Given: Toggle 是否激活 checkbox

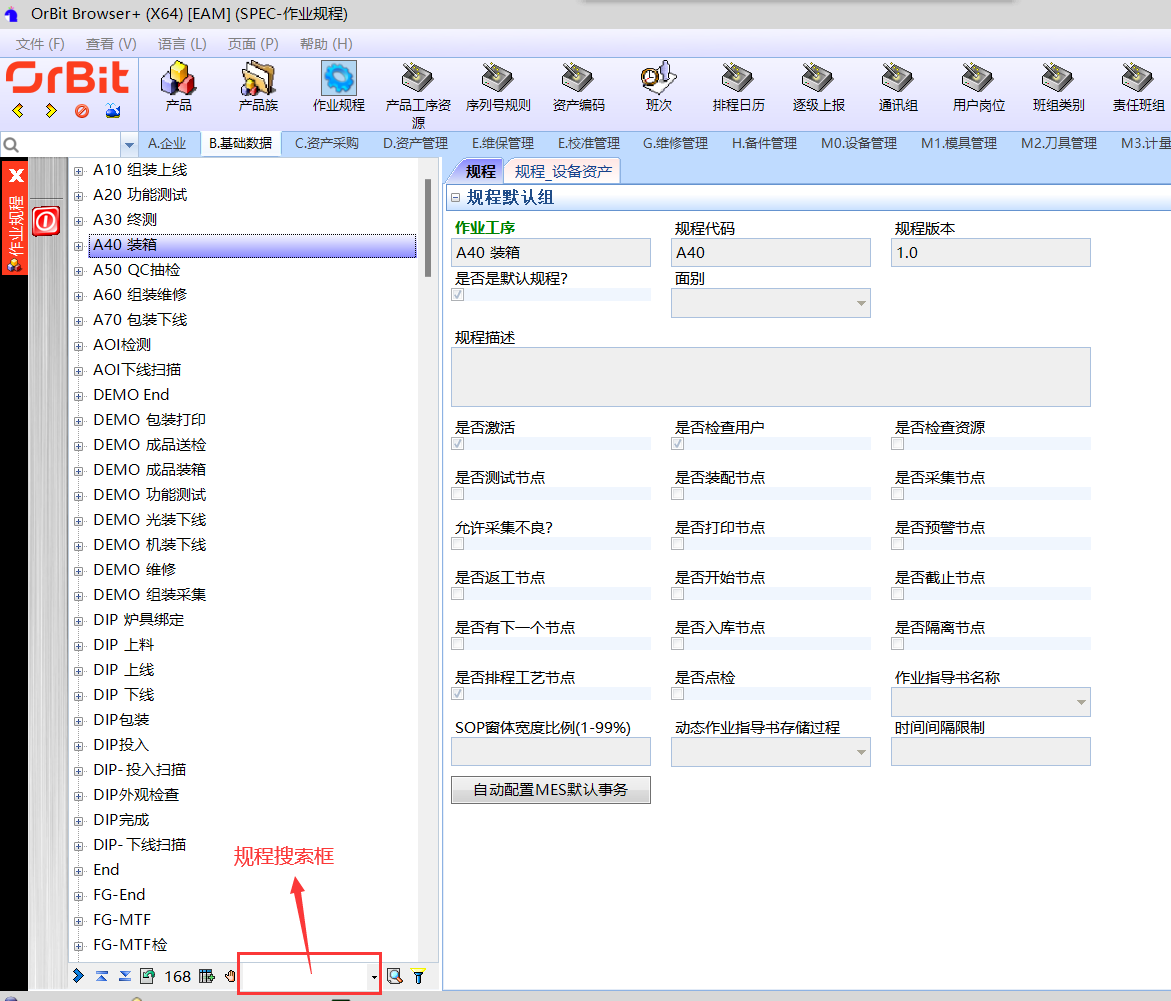Looking at the screenshot, I should (x=458, y=444).
